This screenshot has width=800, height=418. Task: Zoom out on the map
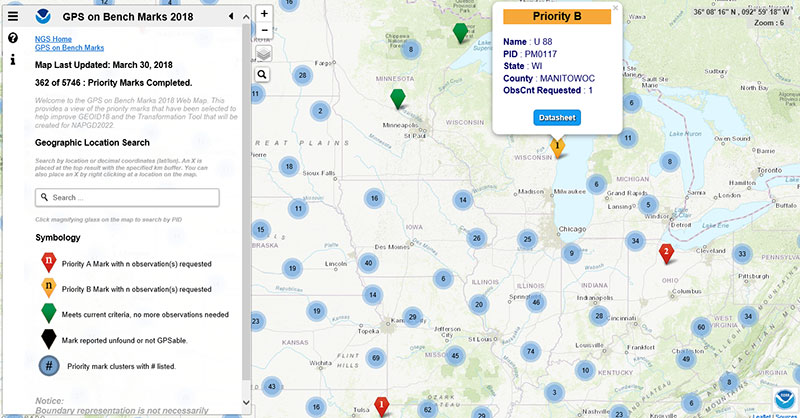point(263,32)
